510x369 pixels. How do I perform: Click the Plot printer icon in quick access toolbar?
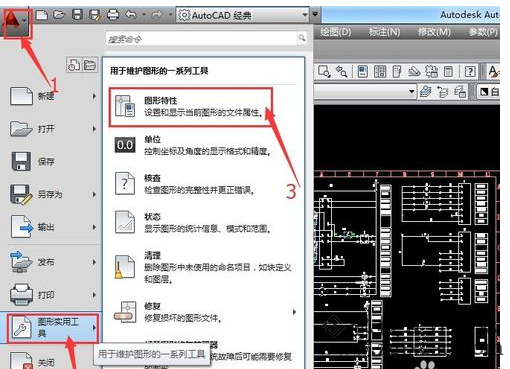[x=113, y=15]
